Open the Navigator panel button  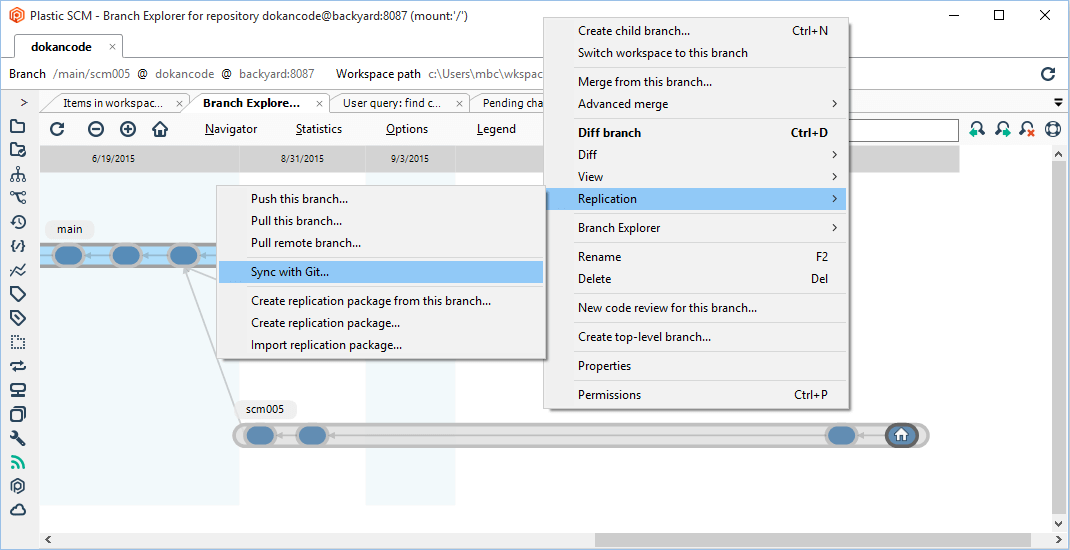pyautogui.click(x=231, y=129)
